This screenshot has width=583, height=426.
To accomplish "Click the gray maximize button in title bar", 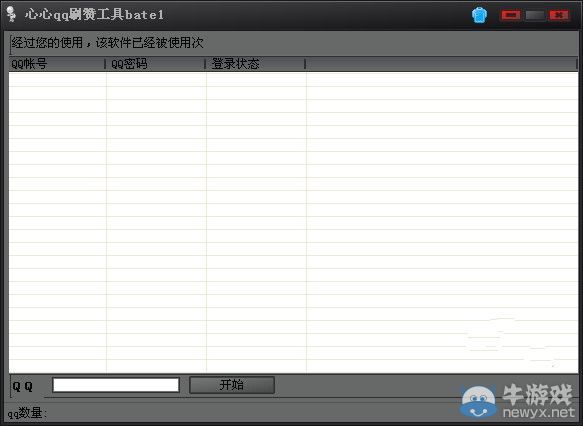I will 535,15.
